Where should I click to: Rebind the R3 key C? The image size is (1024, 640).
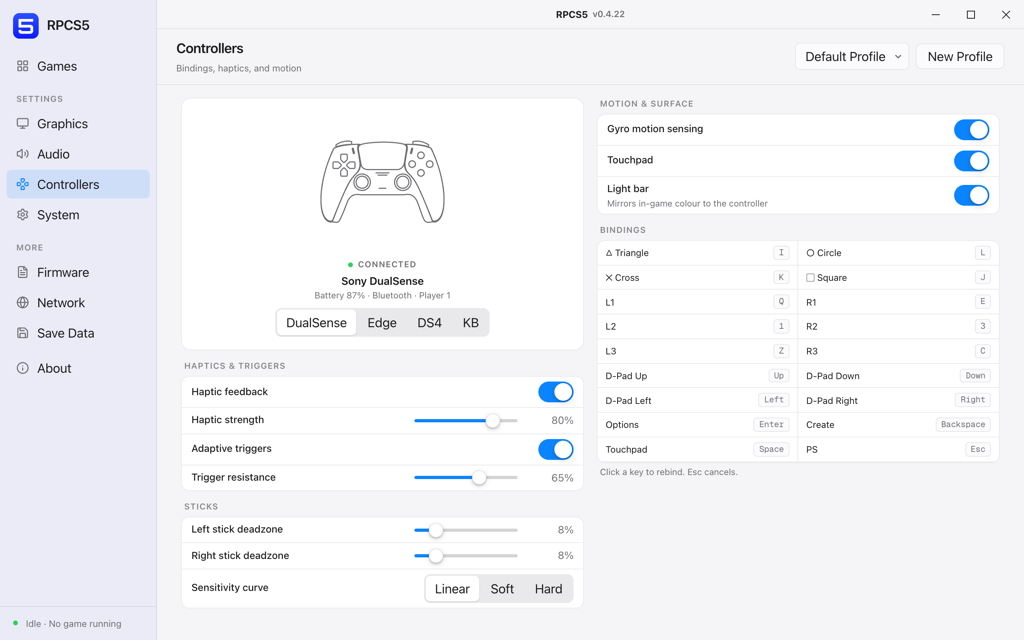pyautogui.click(x=982, y=351)
